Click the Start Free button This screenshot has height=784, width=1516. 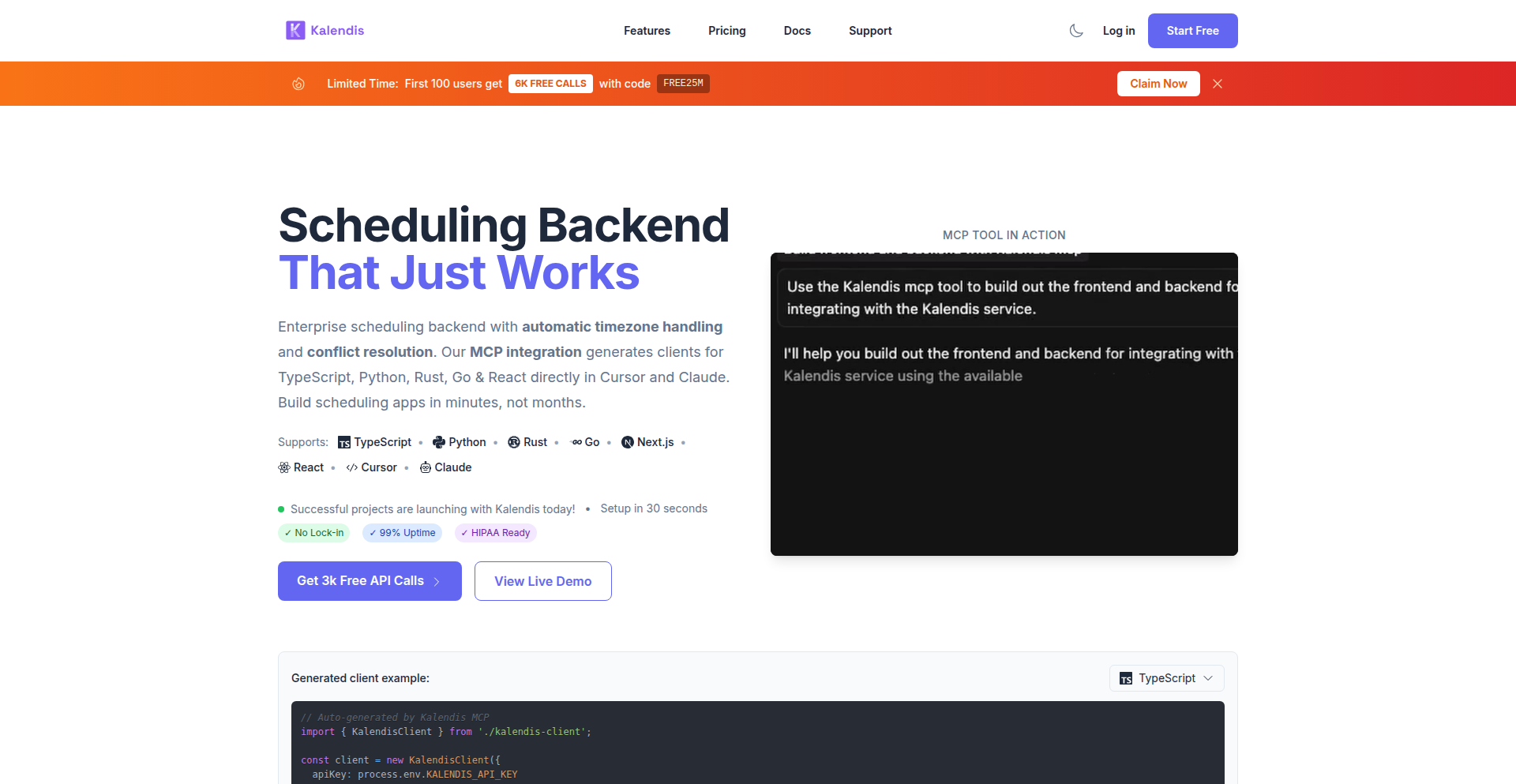coord(1192,30)
